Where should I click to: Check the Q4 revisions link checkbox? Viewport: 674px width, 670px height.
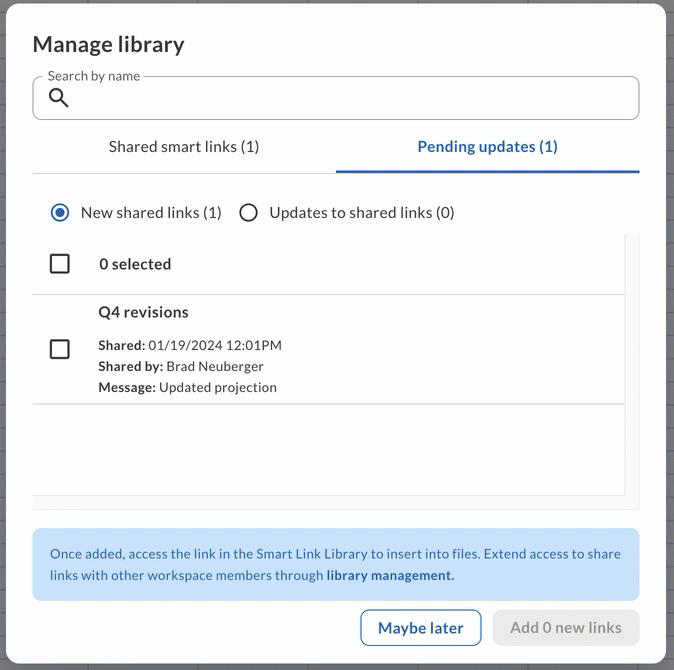60,349
